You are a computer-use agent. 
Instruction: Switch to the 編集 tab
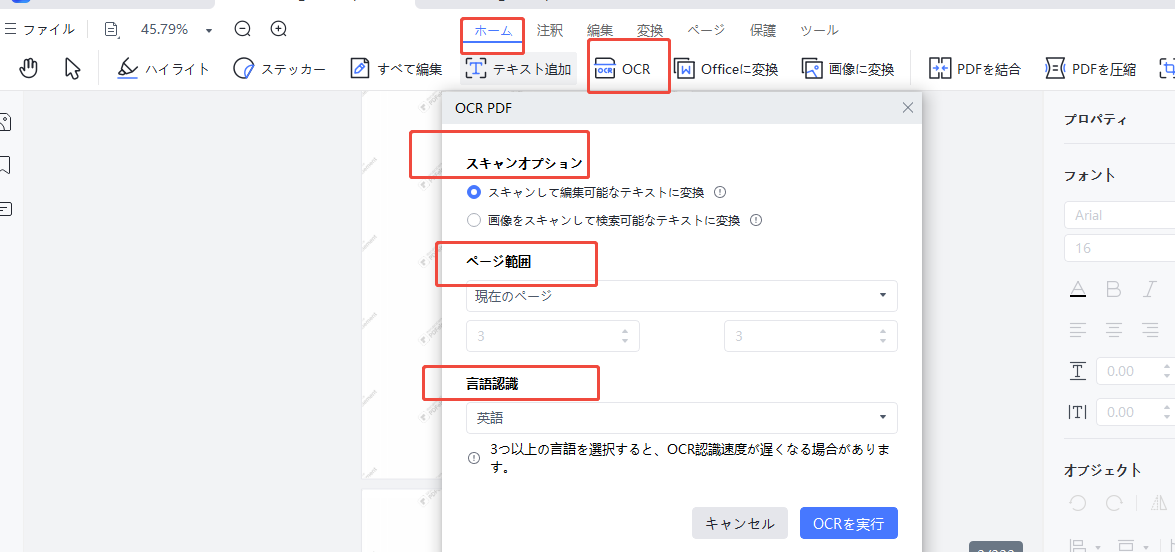point(599,31)
